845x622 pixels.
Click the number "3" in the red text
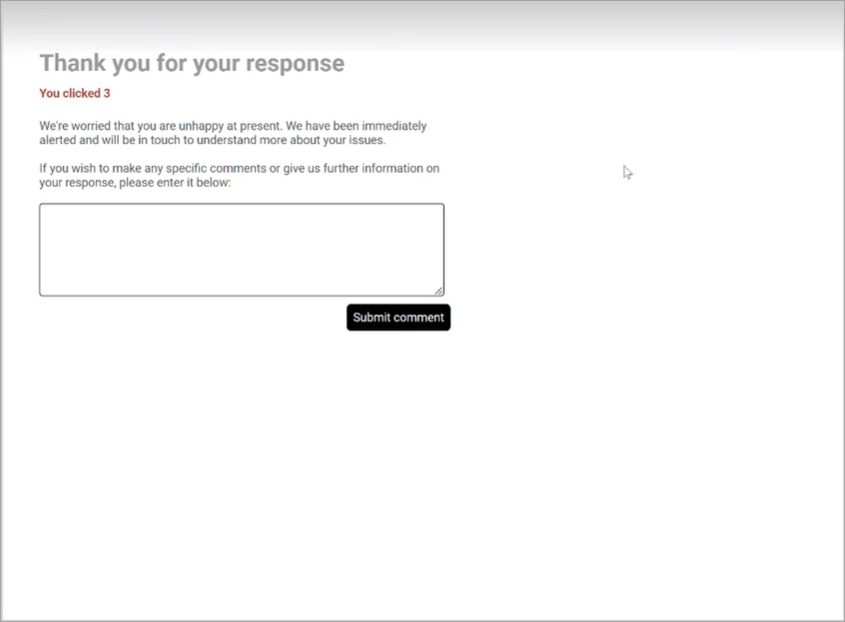point(106,94)
